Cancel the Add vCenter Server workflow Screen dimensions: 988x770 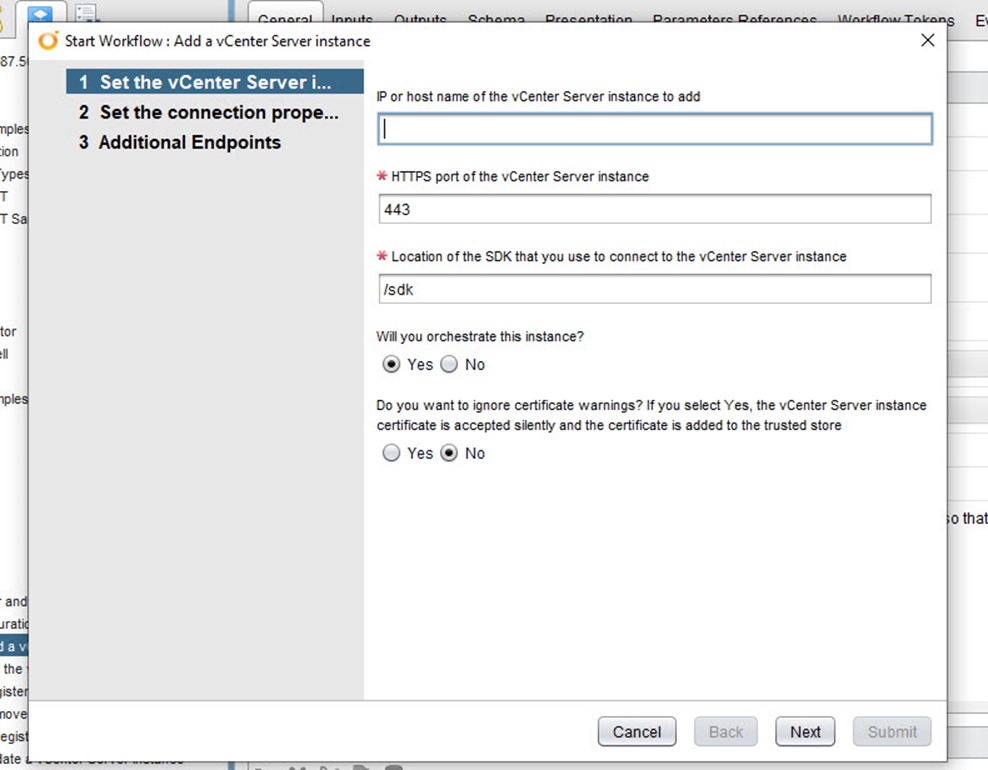coord(637,732)
